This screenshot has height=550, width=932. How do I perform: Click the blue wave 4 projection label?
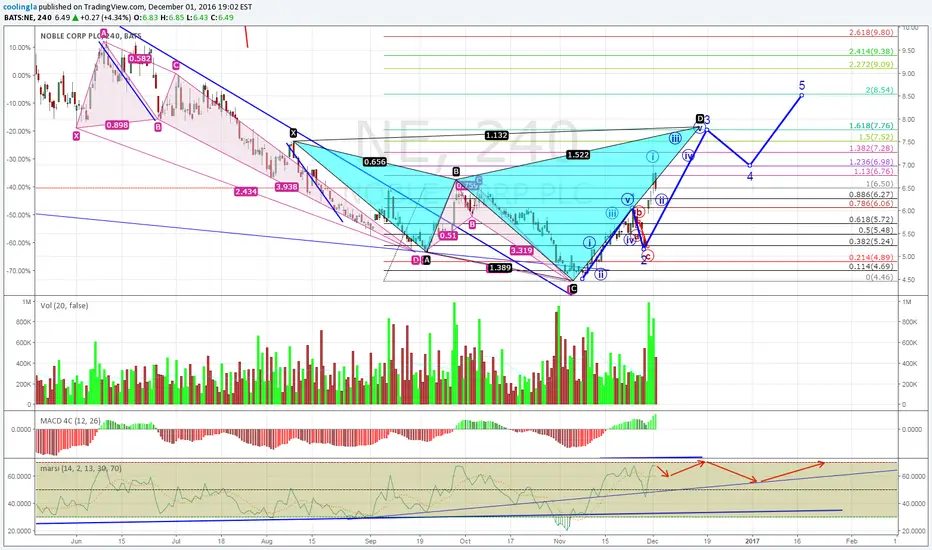(x=750, y=176)
